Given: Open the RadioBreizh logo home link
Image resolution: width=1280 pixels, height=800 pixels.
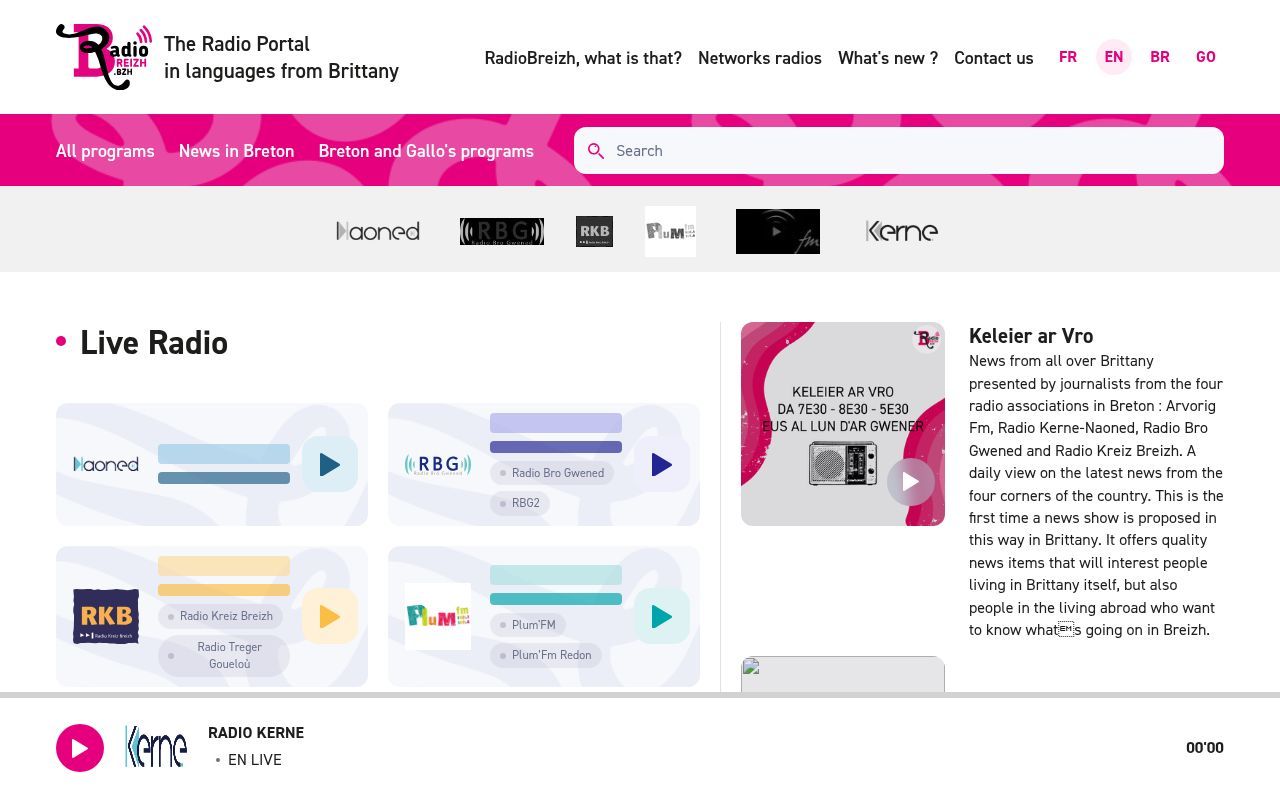Looking at the screenshot, I should pos(104,57).
